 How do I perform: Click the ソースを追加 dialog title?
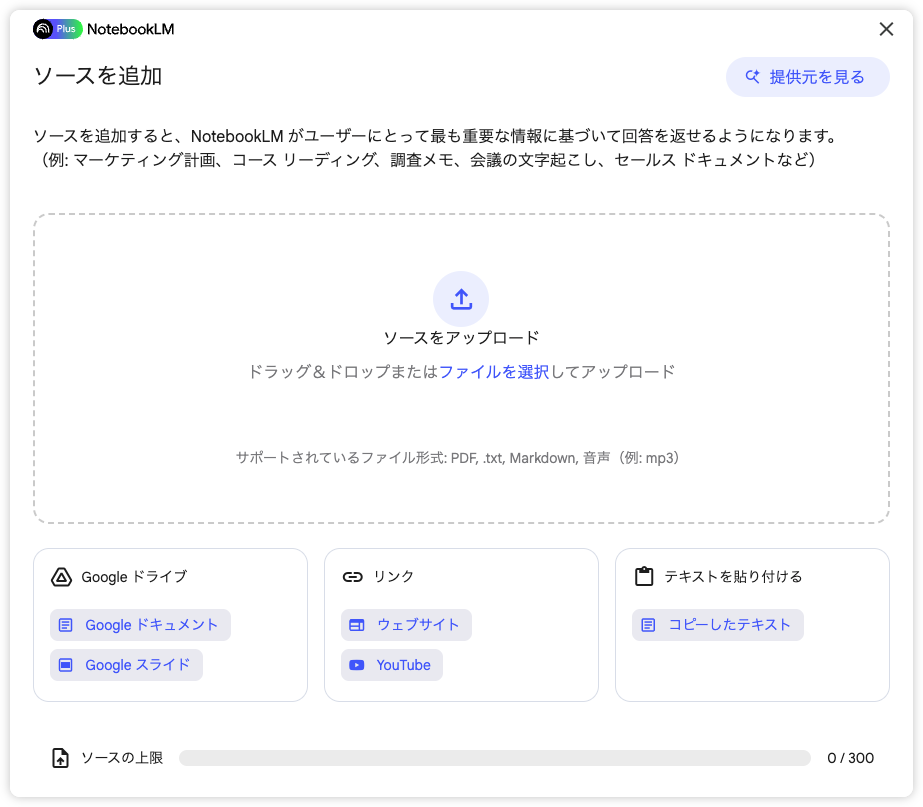[x=98, y=76]
